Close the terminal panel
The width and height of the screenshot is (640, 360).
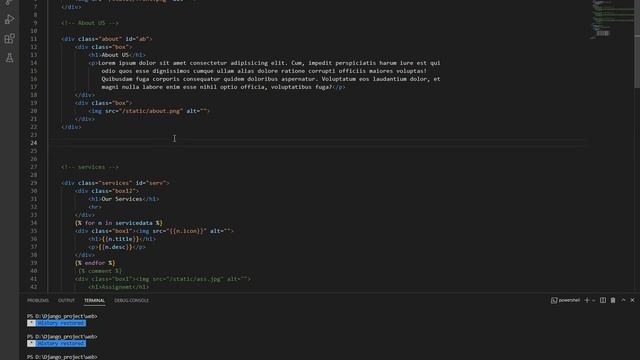(x=632, y=300)
